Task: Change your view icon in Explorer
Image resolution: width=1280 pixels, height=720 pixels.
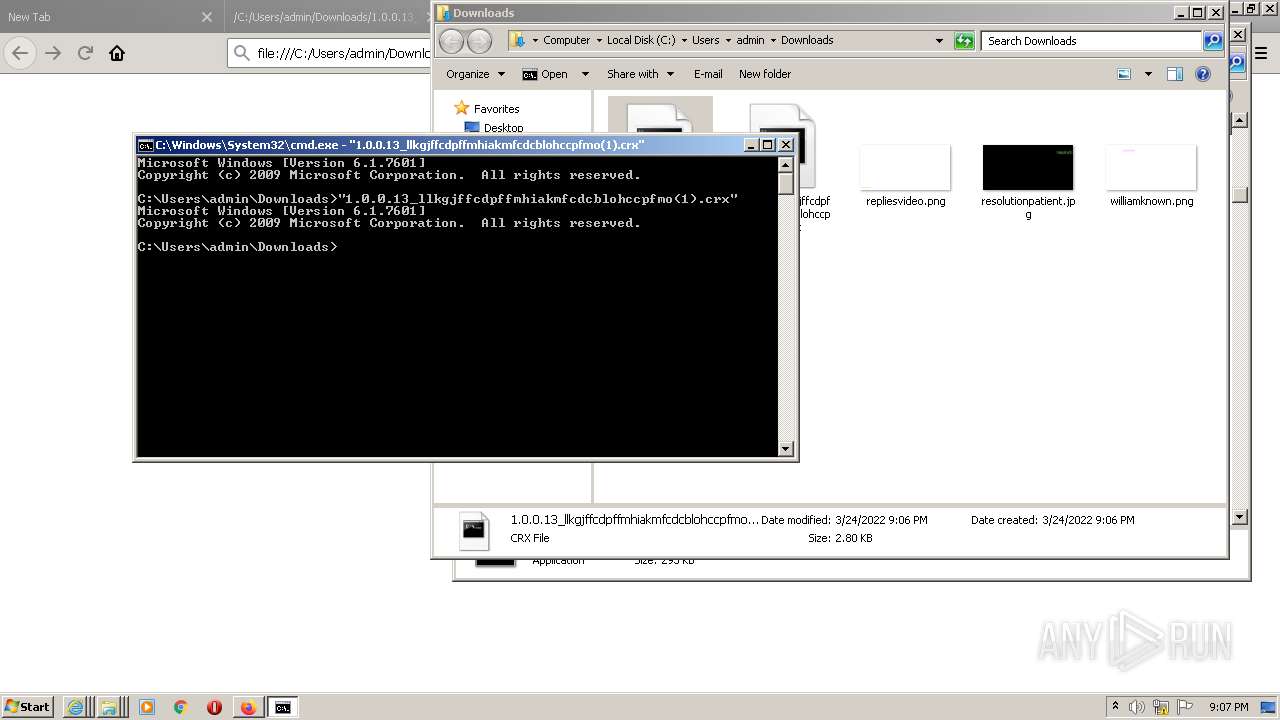Action: (x=1124, y=74)
